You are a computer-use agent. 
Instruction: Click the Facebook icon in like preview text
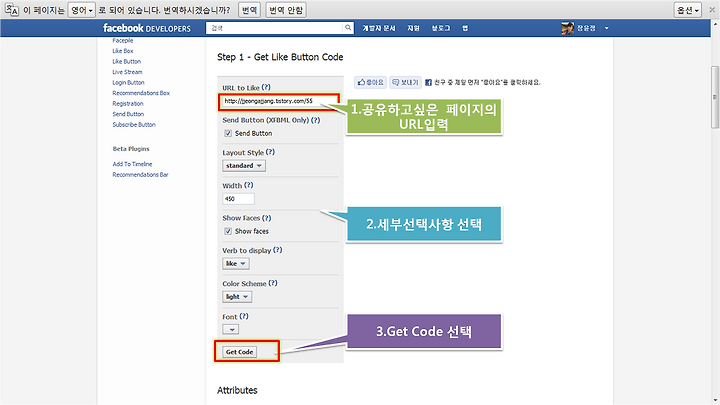[428, 83]
